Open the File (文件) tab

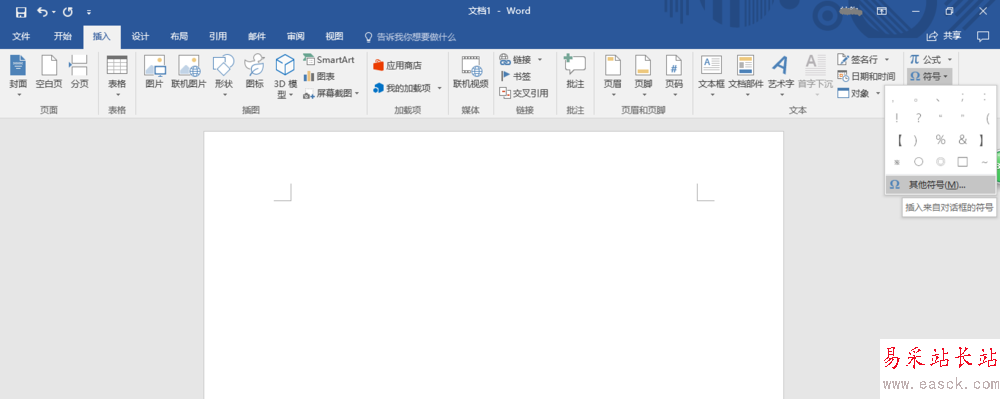(21, 36)
